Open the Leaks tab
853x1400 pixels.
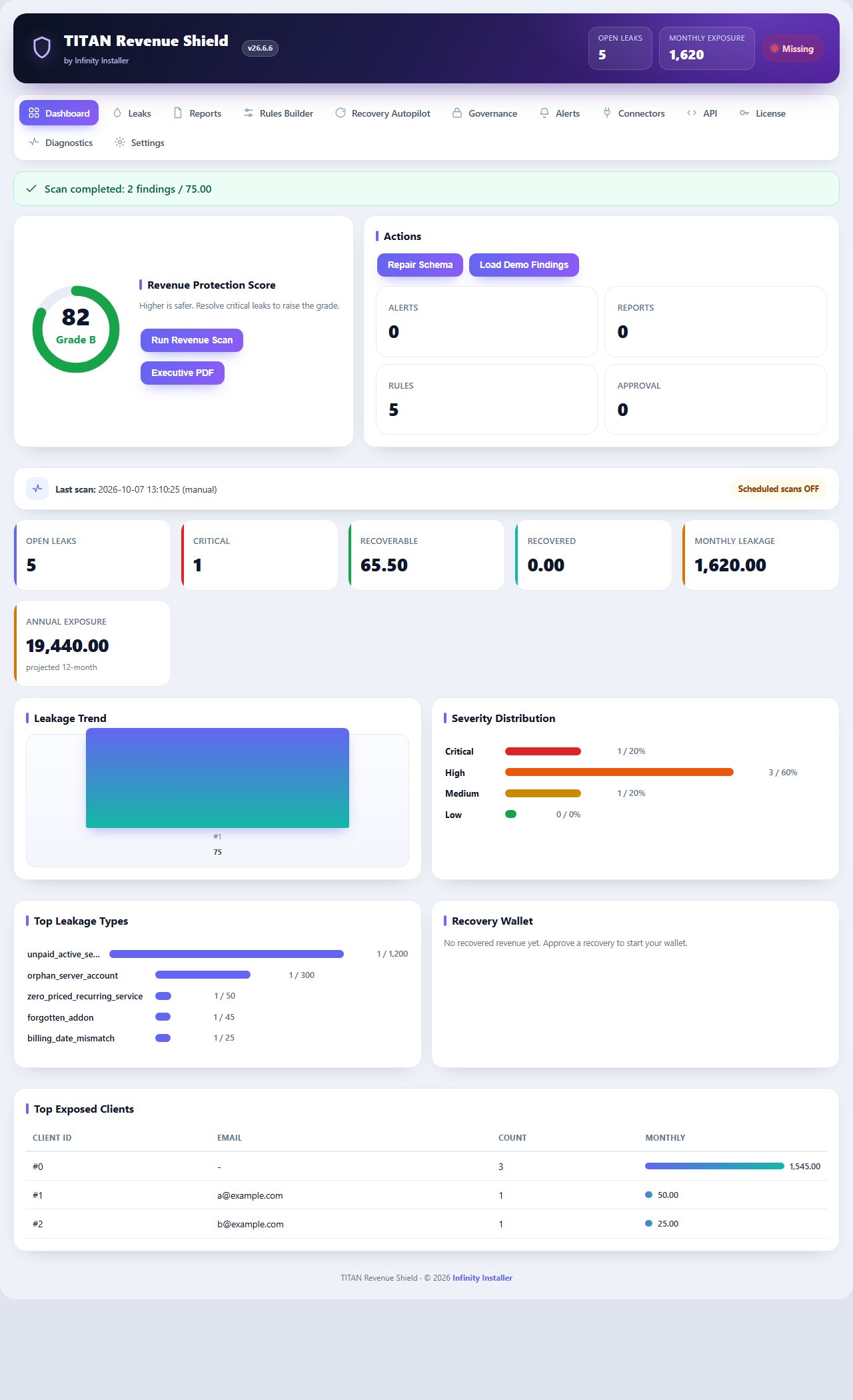(x=132, y=113)
